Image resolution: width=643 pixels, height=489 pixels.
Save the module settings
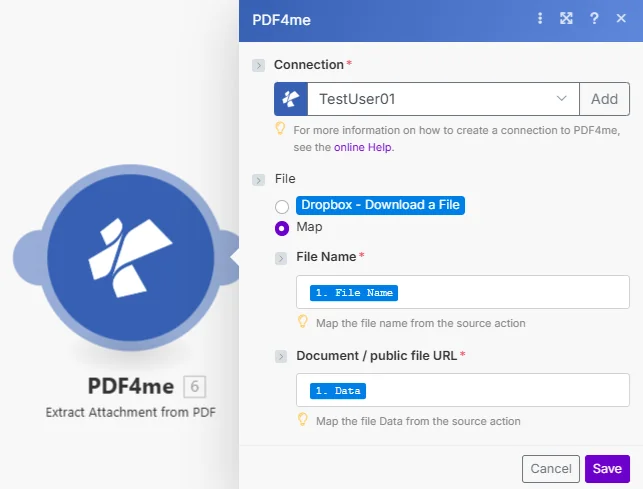(607, 468)
